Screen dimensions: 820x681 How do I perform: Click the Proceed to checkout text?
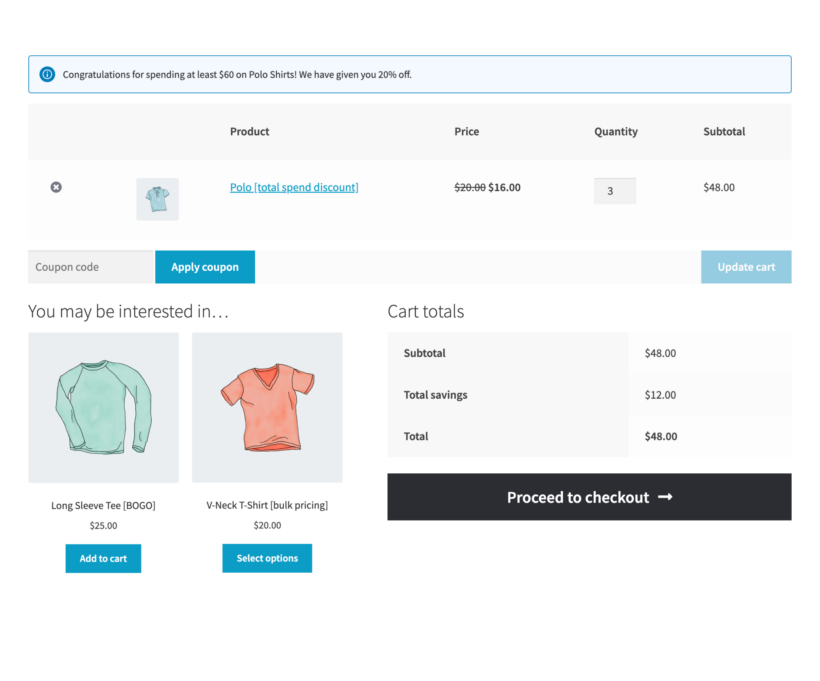point(577,497)
